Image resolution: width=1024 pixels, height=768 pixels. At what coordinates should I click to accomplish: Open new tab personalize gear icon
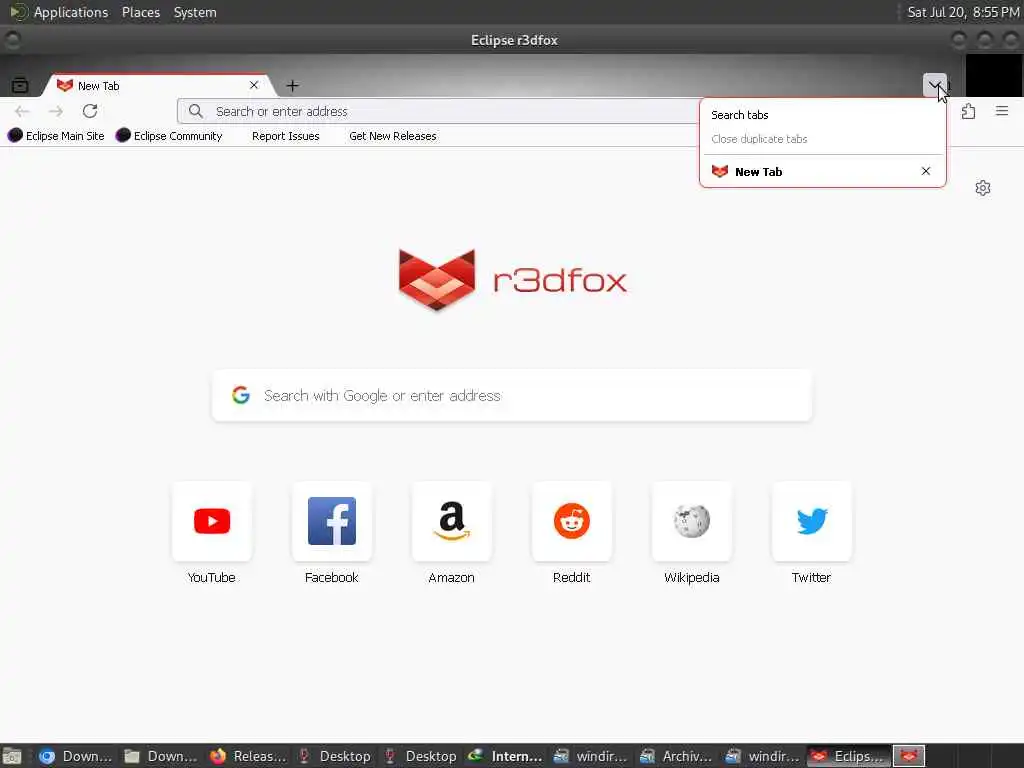983,188
